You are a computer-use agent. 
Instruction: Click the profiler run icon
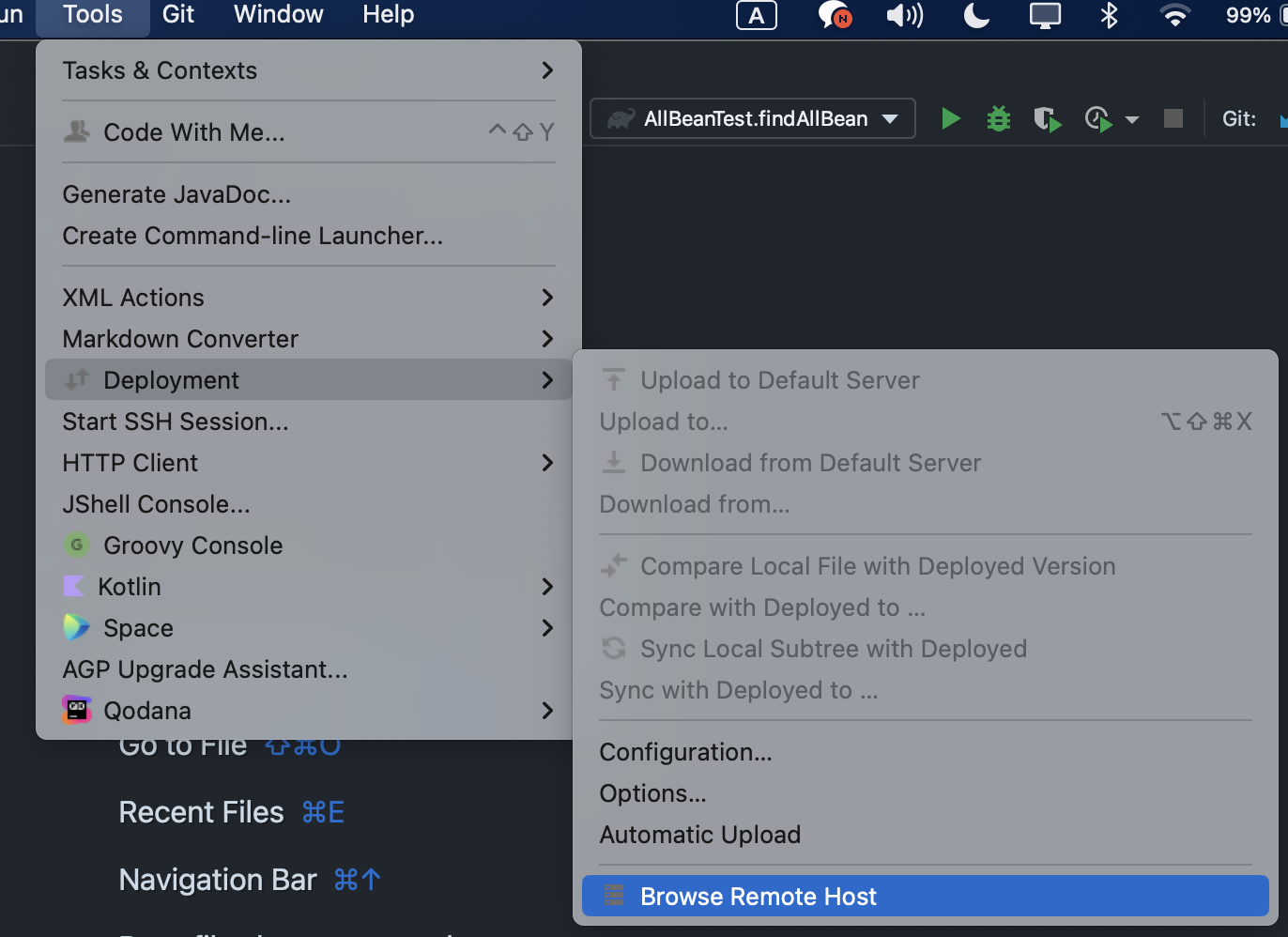[1097, 119]
